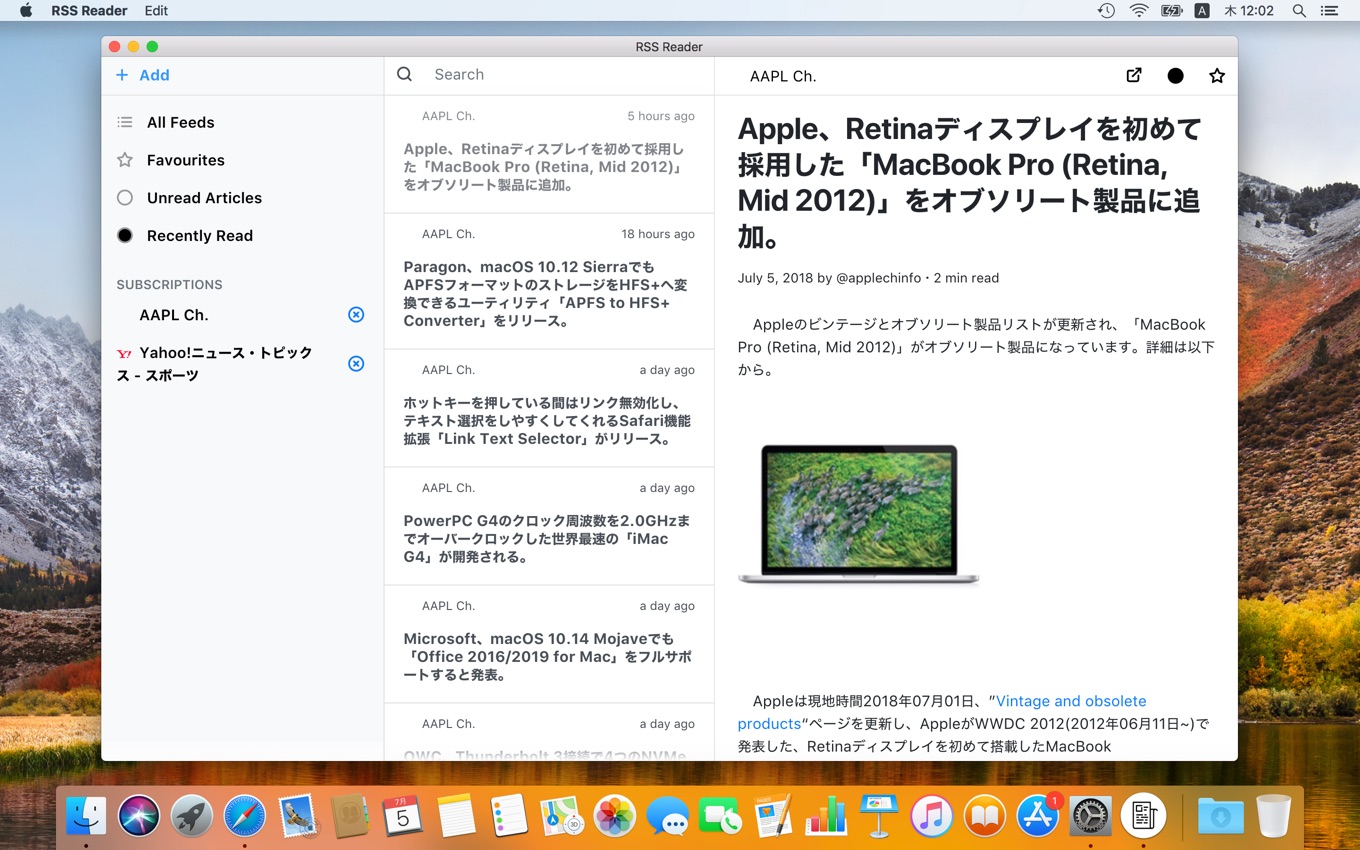
Task: Open article in external browser icon
Action: 1134,75
